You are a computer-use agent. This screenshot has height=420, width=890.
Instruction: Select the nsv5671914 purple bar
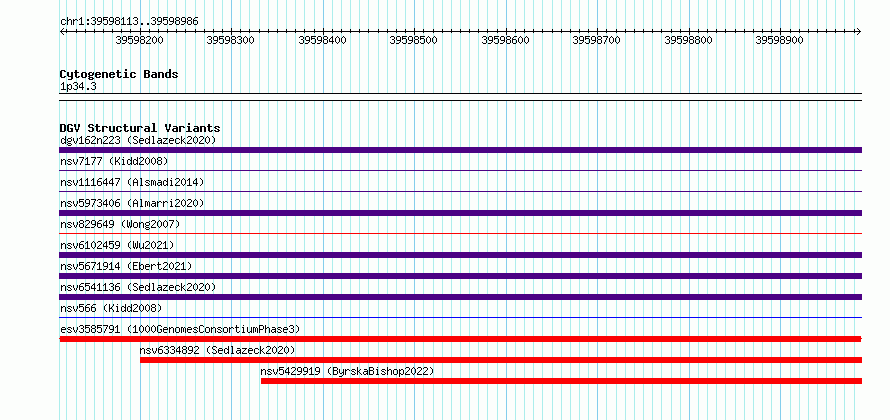coord(460,276)
